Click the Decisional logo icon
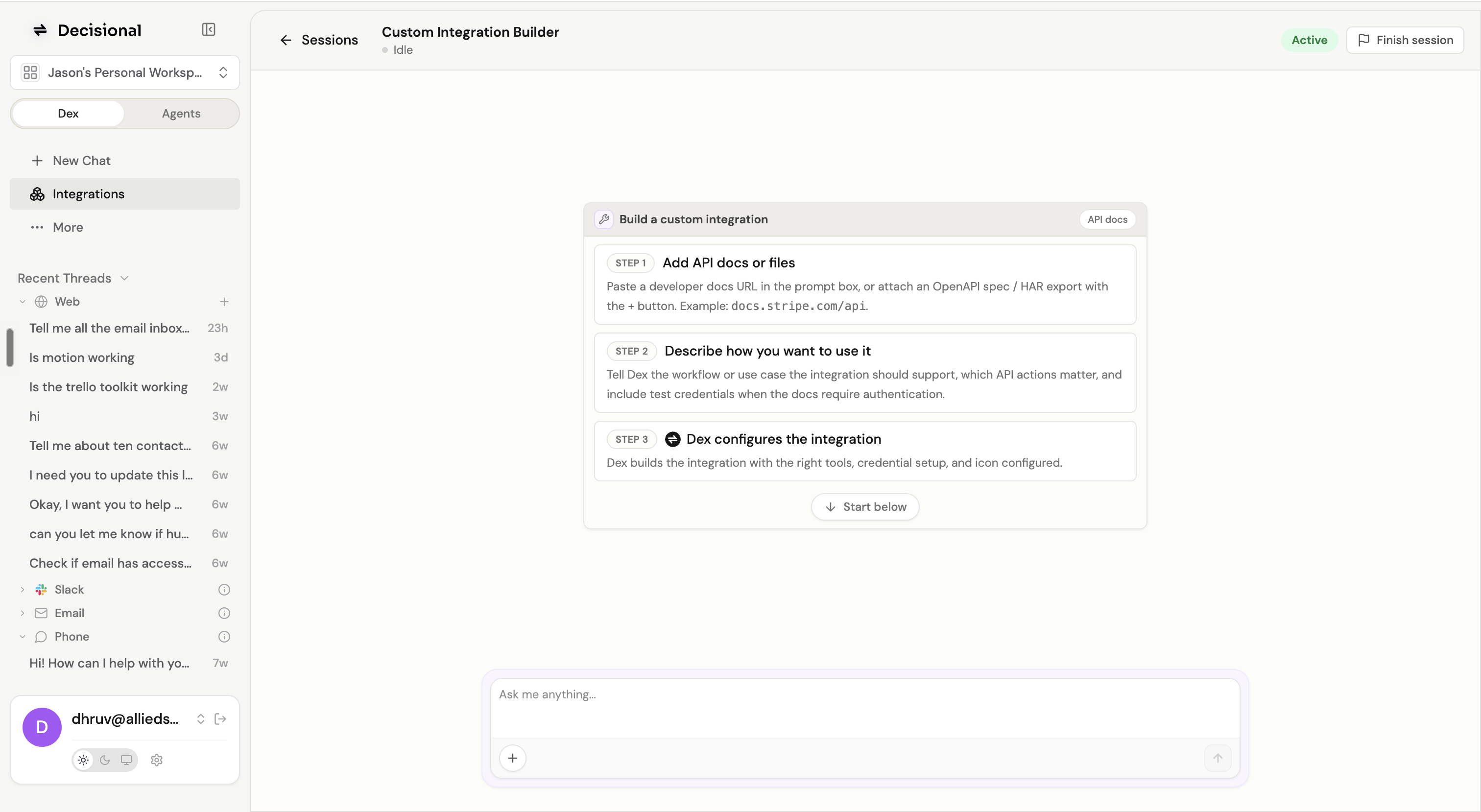The image size is (1481, 812). coord(40,30)
